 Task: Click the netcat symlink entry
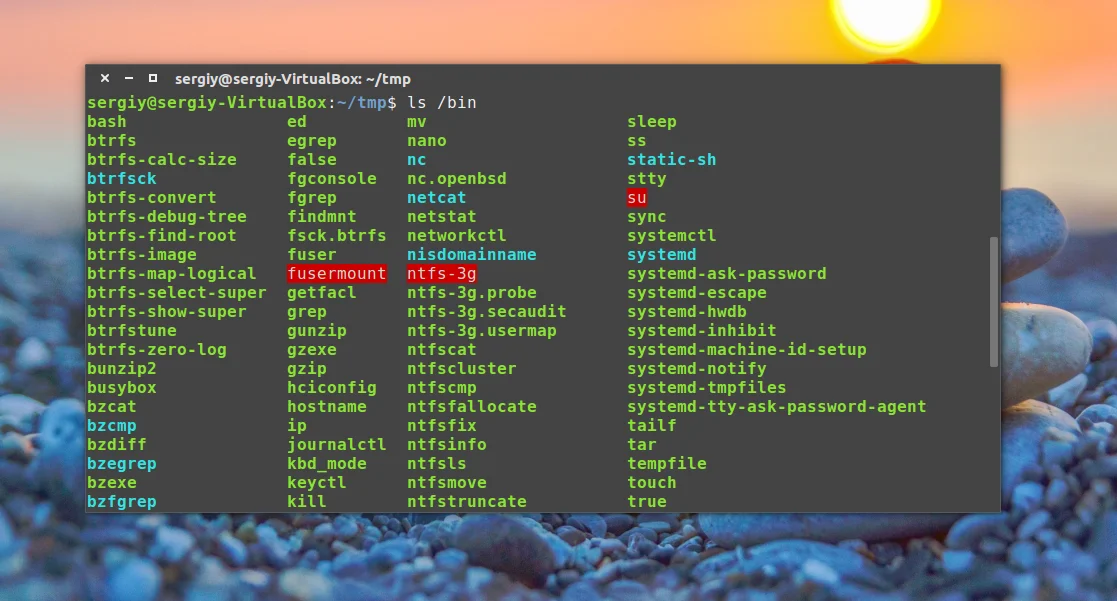(437, 197)
